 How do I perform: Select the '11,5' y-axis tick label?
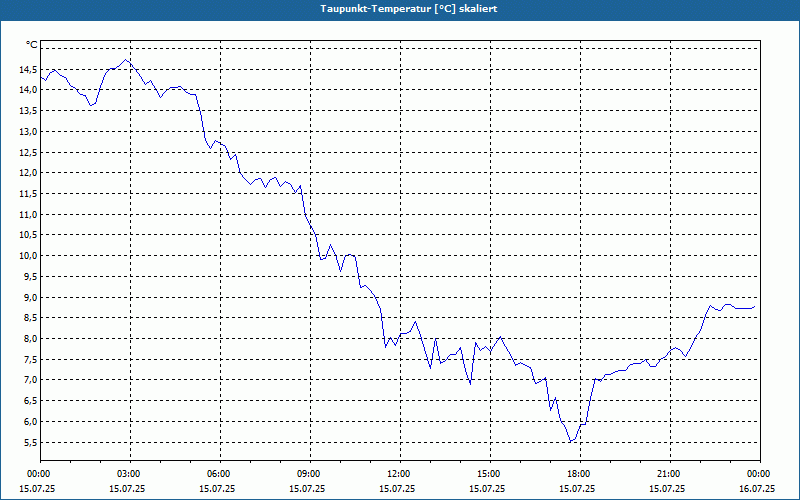(x=29, y=193)
